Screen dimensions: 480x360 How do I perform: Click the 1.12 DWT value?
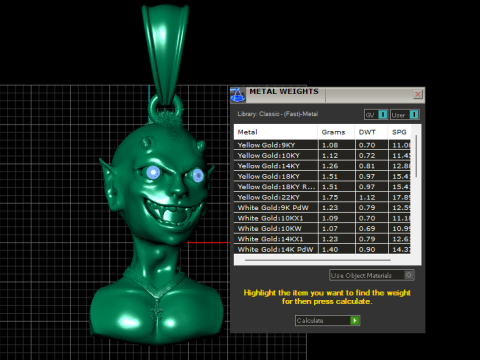(367, 197)
